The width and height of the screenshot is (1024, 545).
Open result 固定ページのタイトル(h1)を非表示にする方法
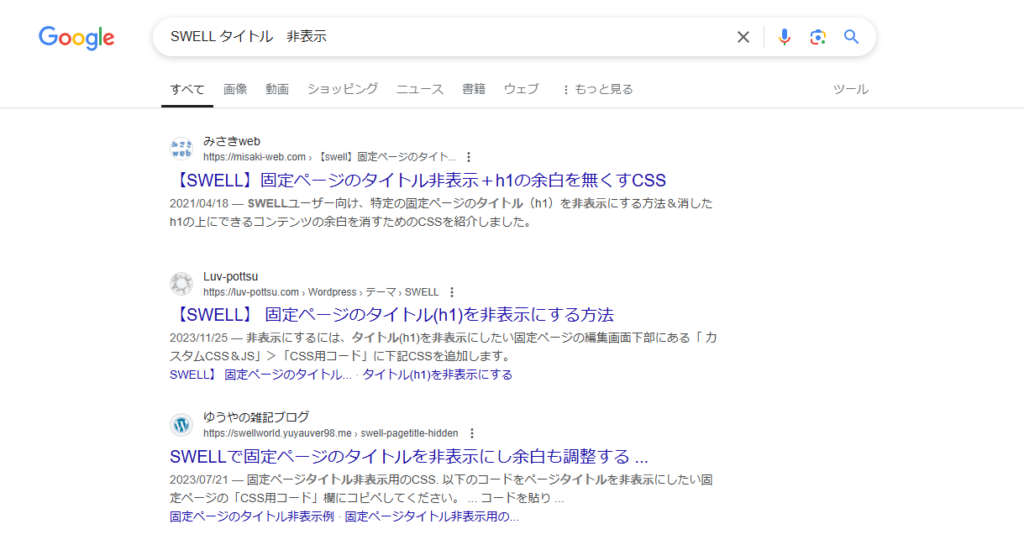[392, 315]
